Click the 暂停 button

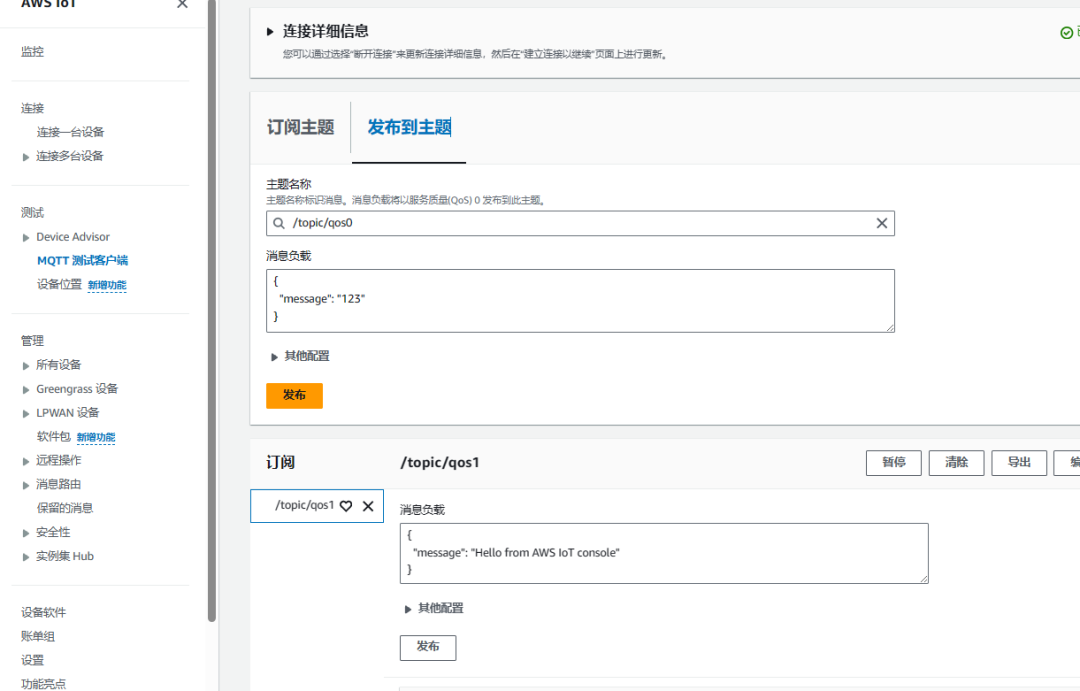pos(893,462)
